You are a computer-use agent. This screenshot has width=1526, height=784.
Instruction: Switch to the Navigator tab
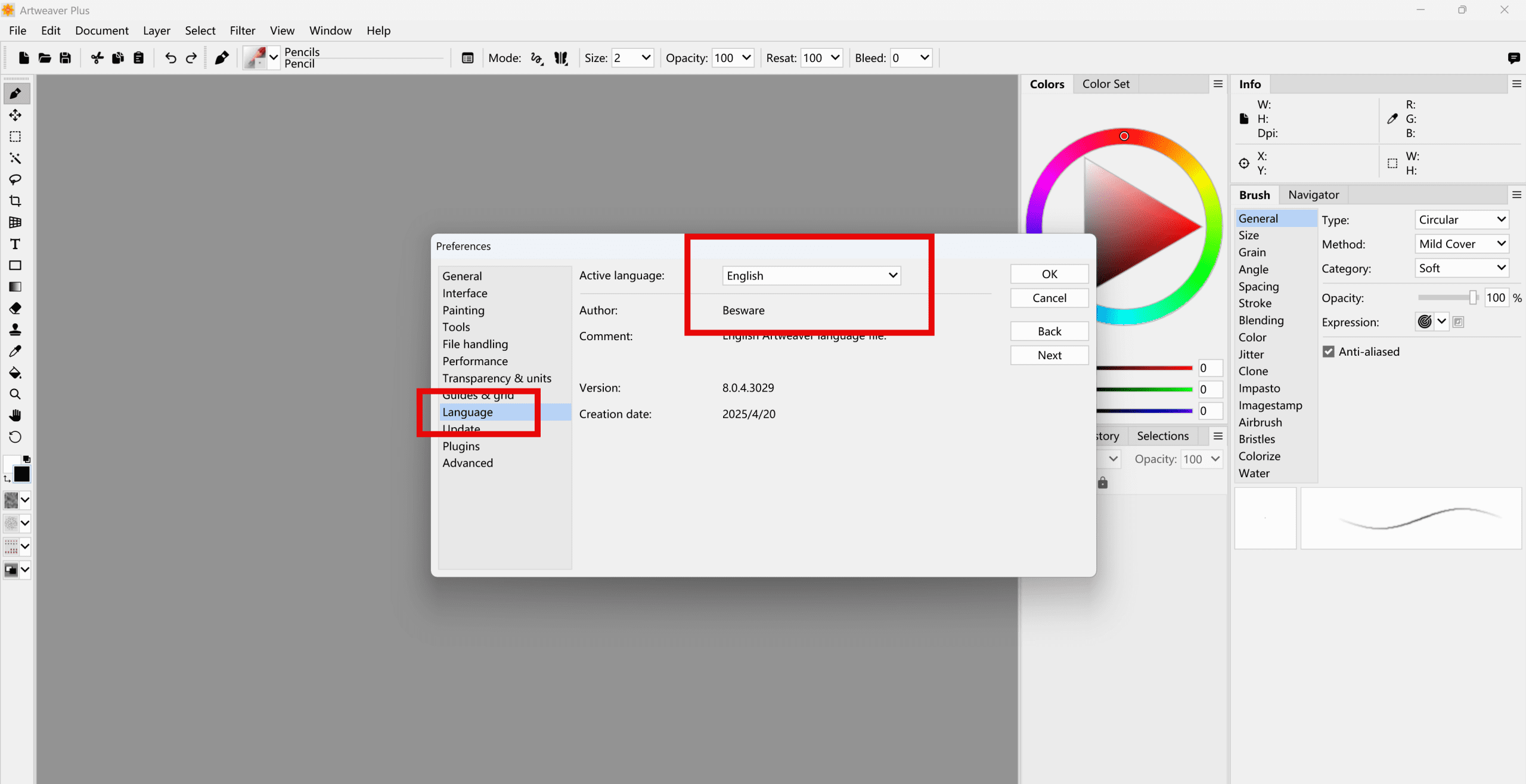pos(1313,195)
